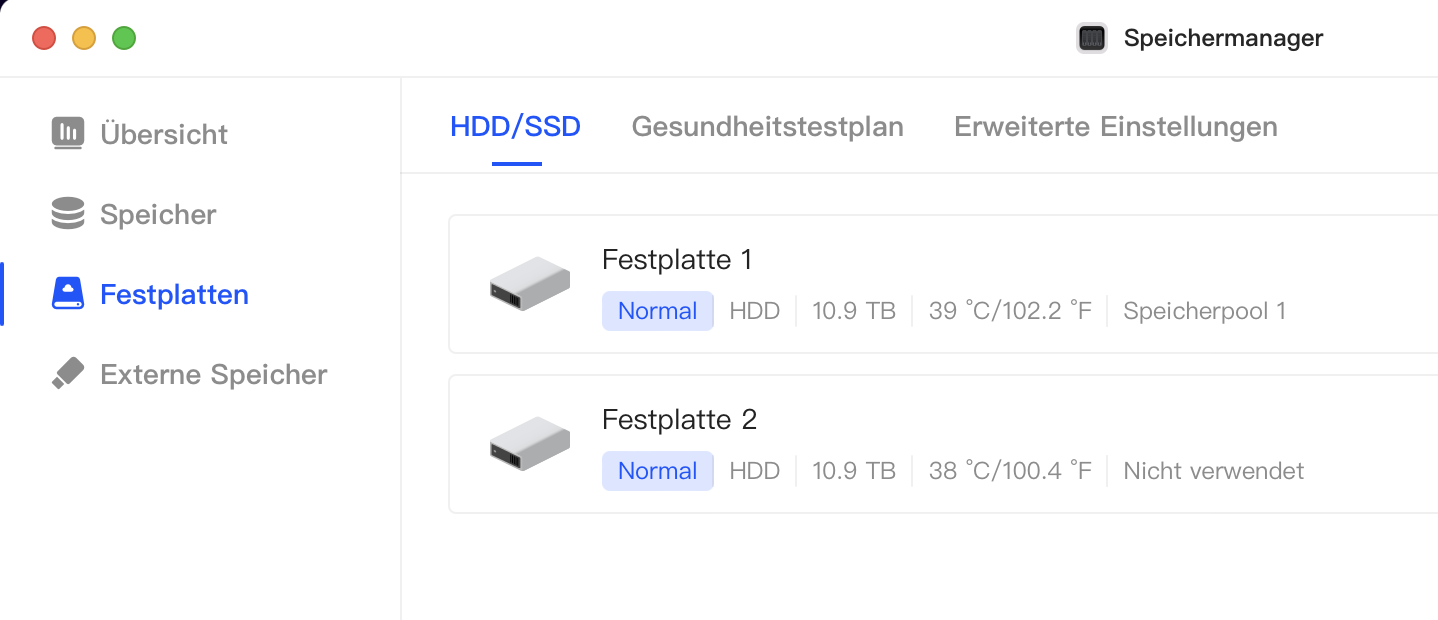
Task: Click the green maximize window button
Action: [124, 39]
